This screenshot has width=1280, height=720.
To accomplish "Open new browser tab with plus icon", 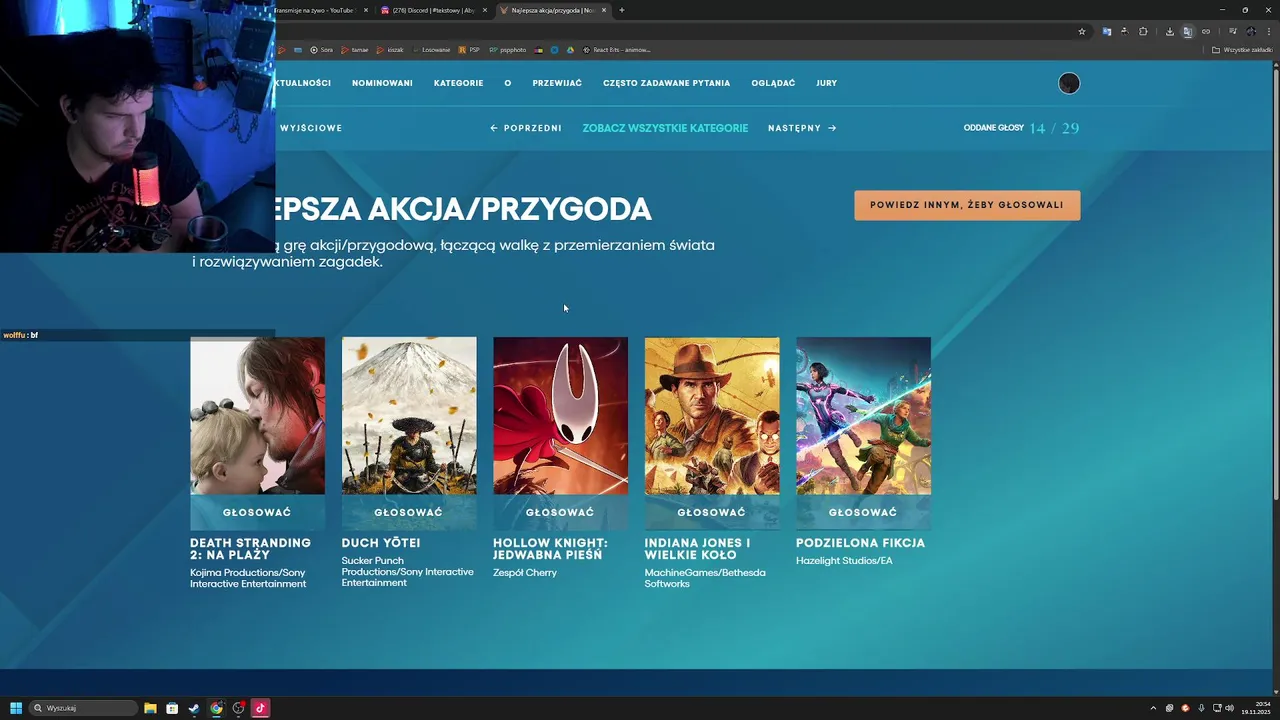I will click(x=621, y=10).
